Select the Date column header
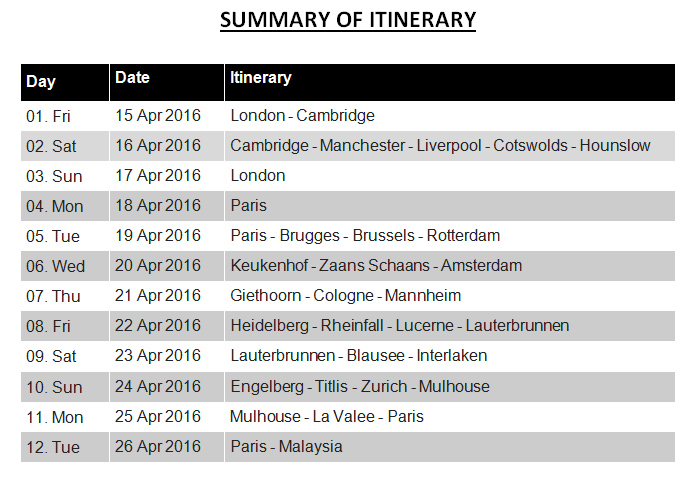This screenshot has width=694, height=482. point(167,82)
